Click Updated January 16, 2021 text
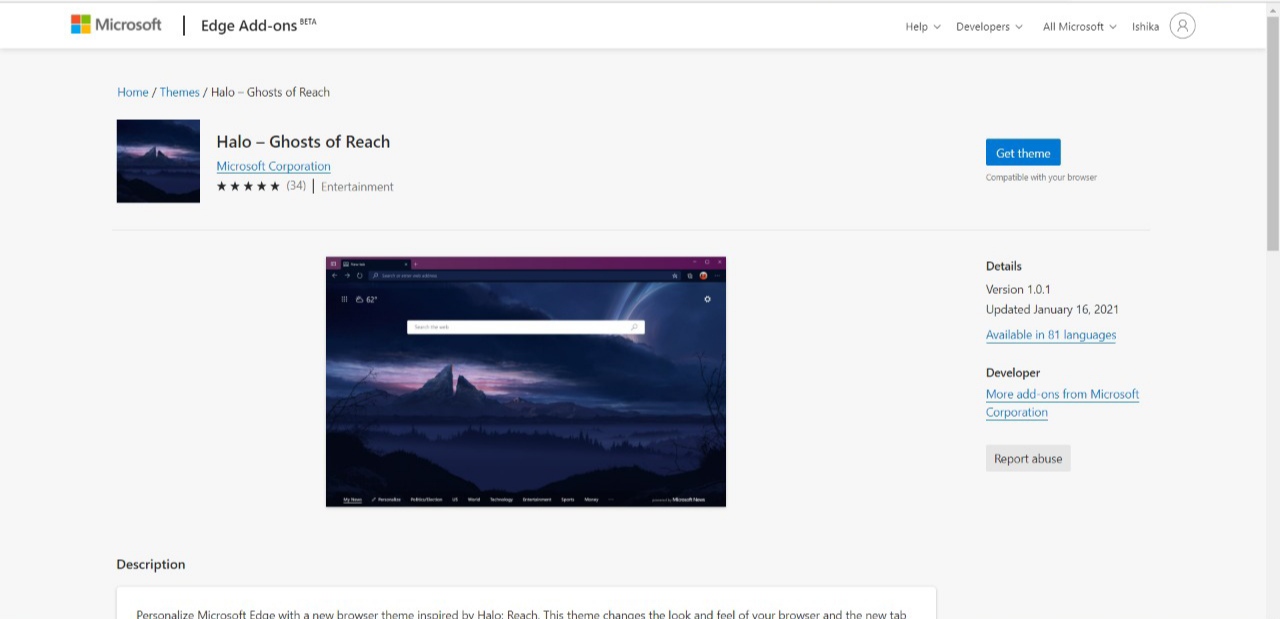 [x=1052, y=310]
